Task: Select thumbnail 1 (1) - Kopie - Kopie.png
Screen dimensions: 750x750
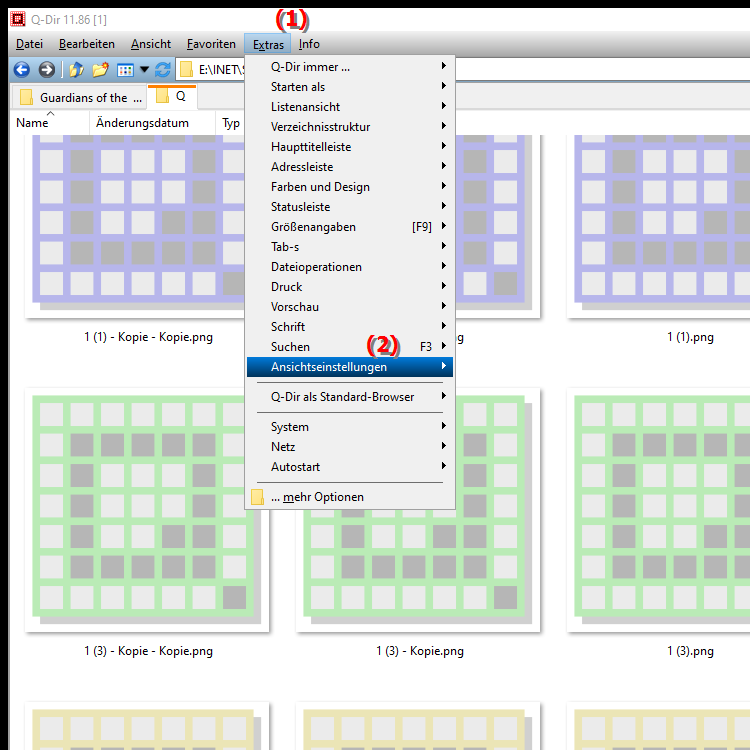Action: point(135,226)
